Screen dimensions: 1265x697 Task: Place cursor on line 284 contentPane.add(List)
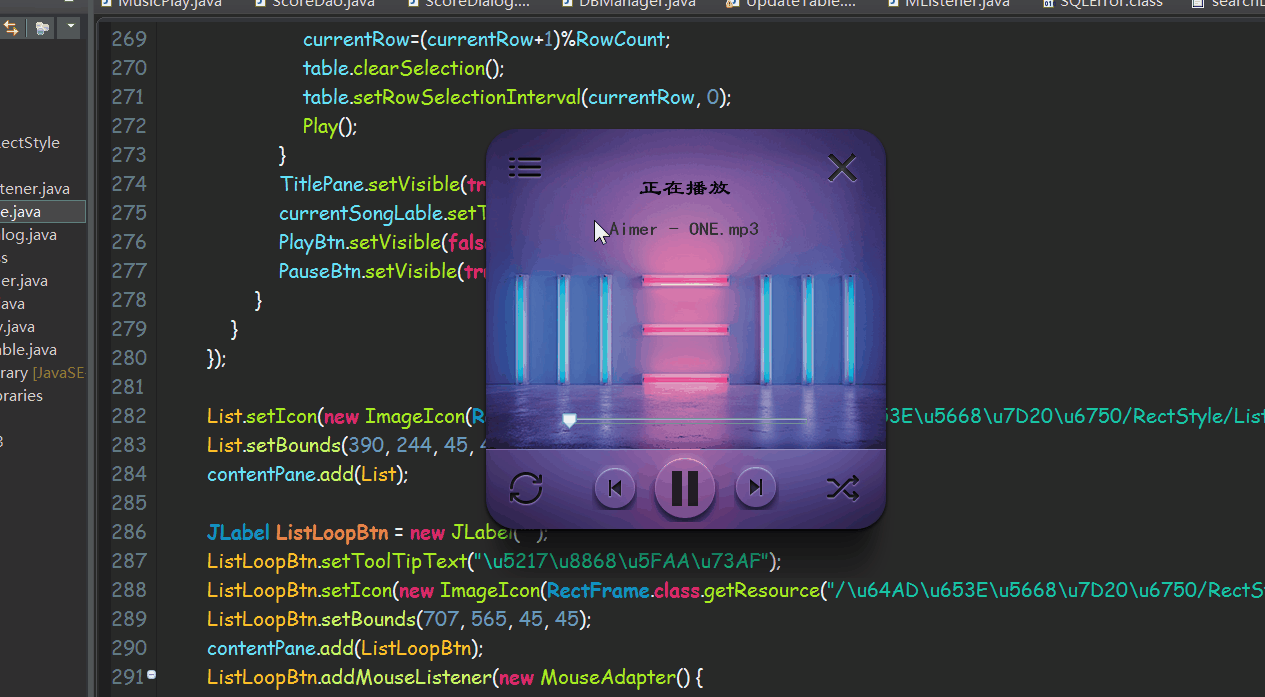[x=308, y=474]
